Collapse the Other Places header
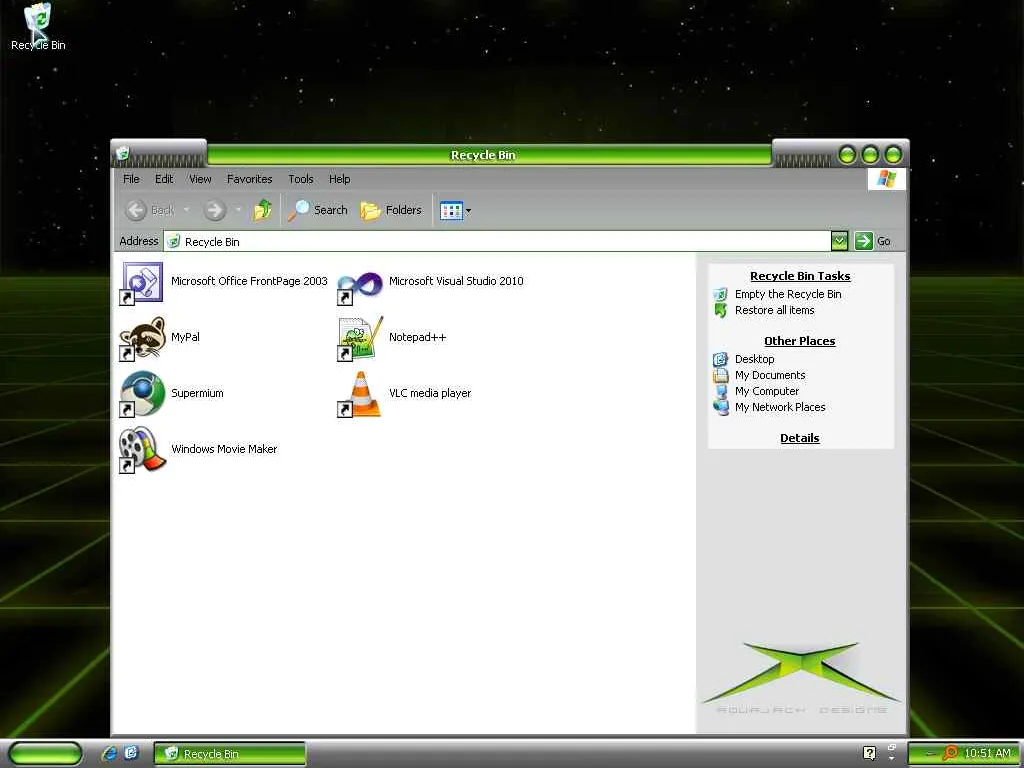 point(799,341)
